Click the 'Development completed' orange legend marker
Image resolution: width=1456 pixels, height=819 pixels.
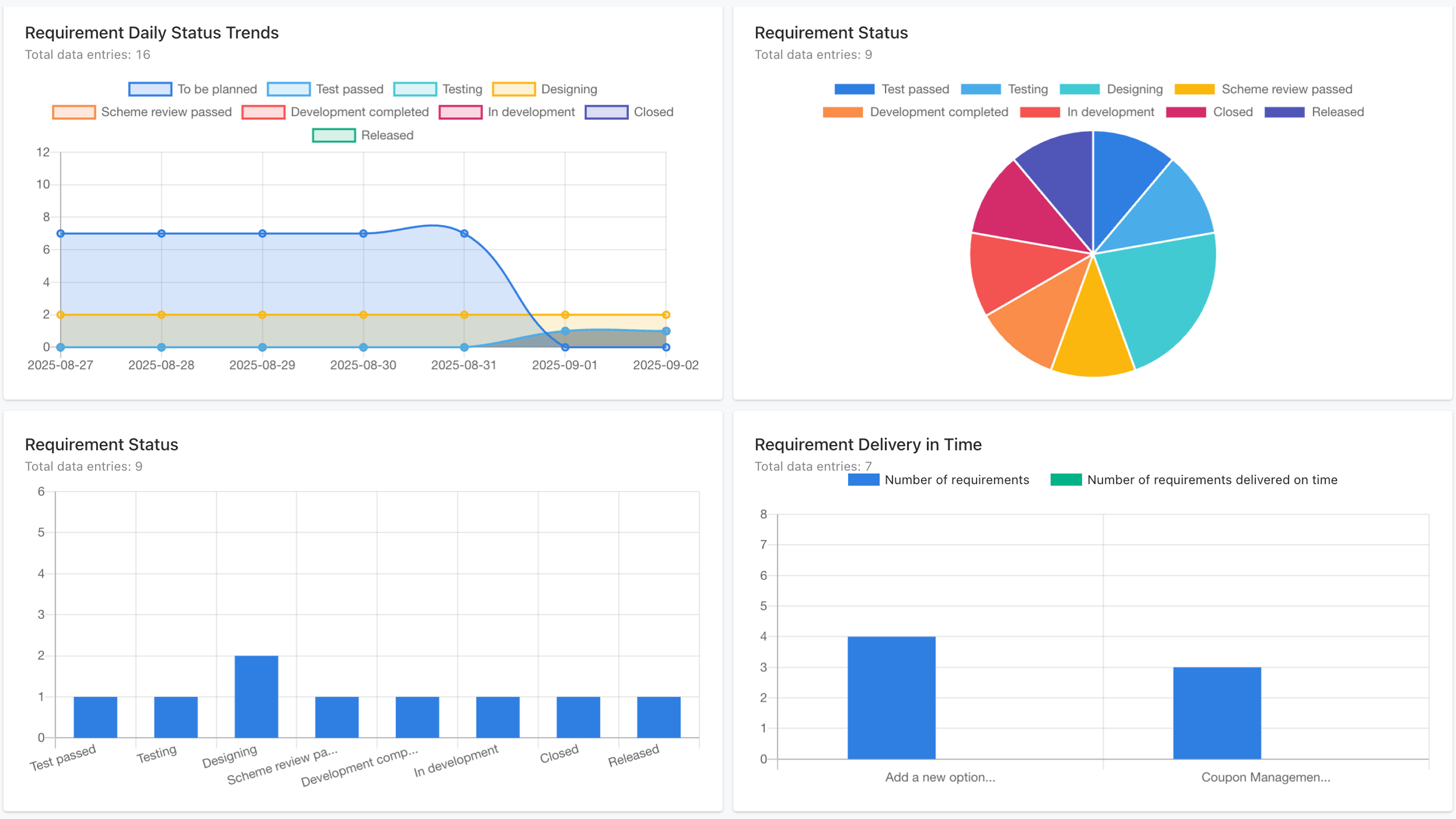[x=842, y=112]
